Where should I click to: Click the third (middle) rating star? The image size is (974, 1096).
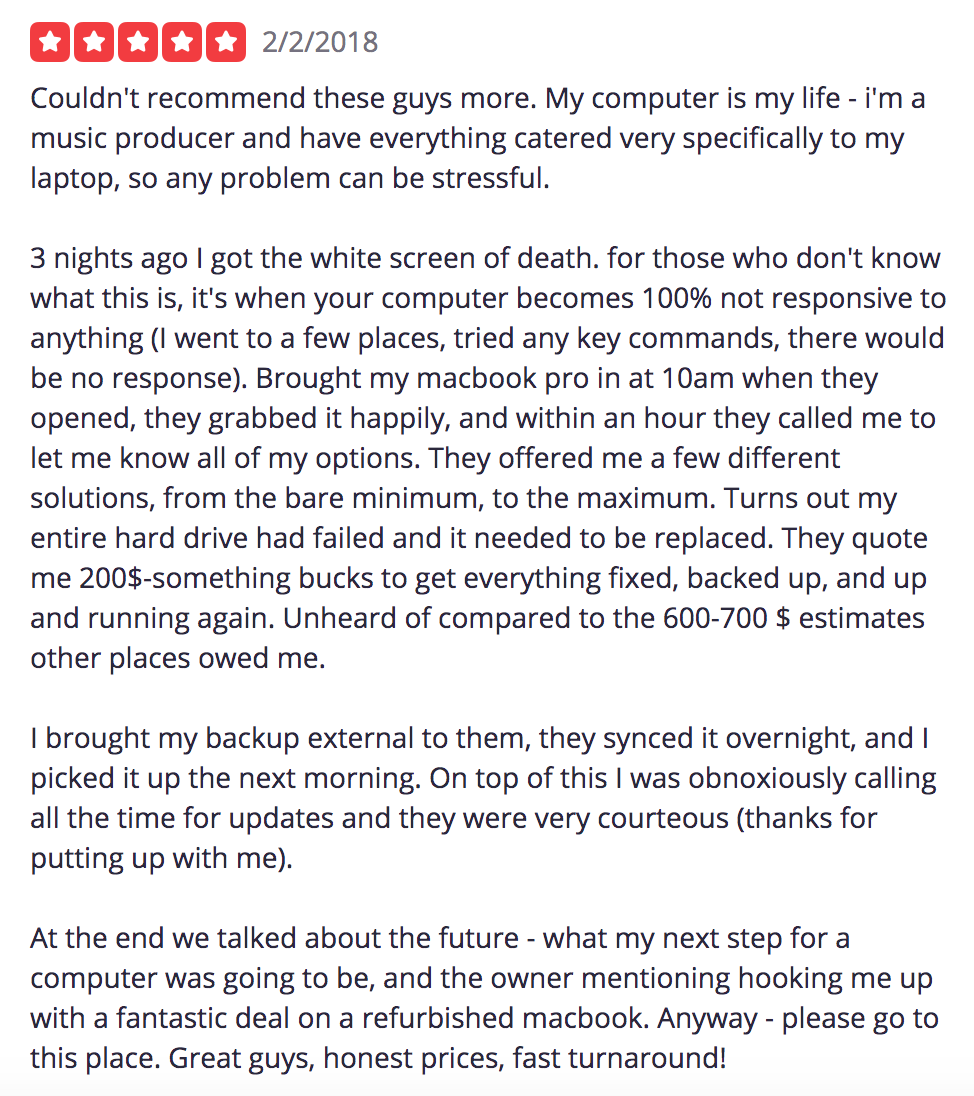[138, 42]
